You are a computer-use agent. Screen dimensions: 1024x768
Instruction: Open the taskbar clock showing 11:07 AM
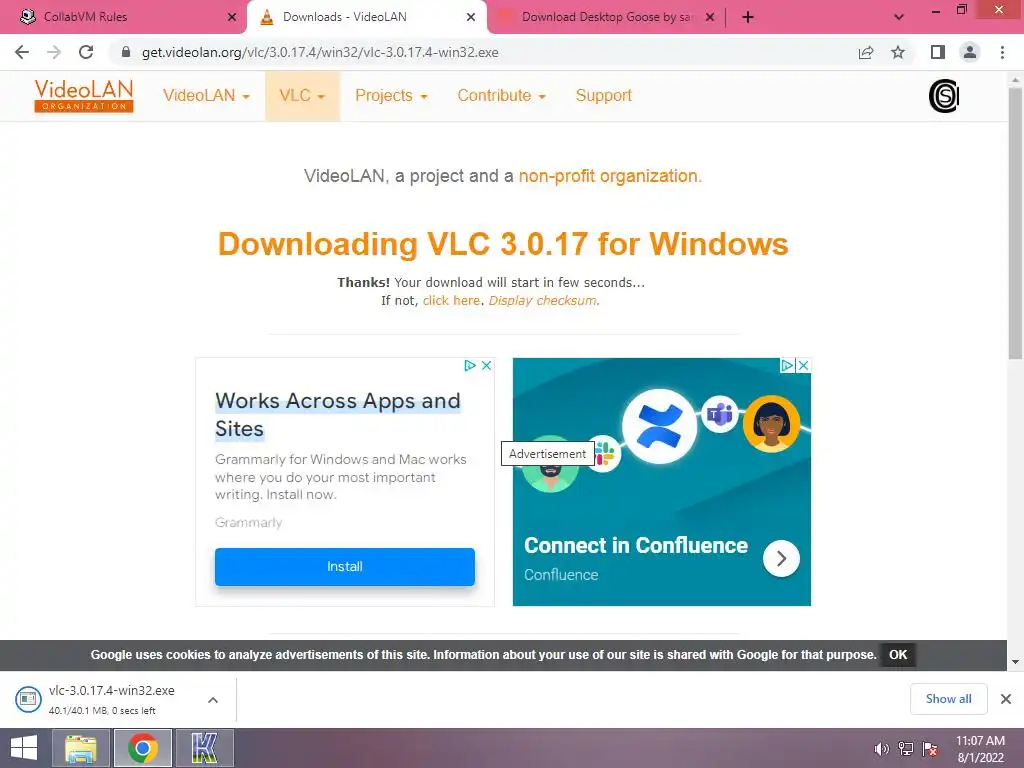pyautogui.click(x=980, y=749)
